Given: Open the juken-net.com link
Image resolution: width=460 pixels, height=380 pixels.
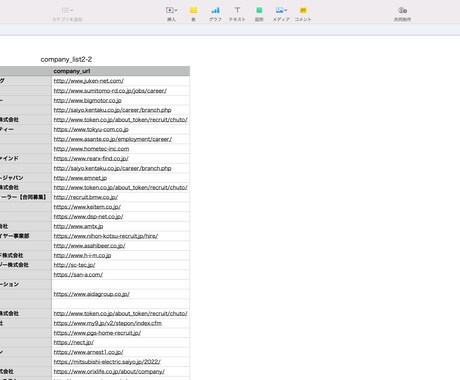Looking at the screenshot, I should click(89, 81).
